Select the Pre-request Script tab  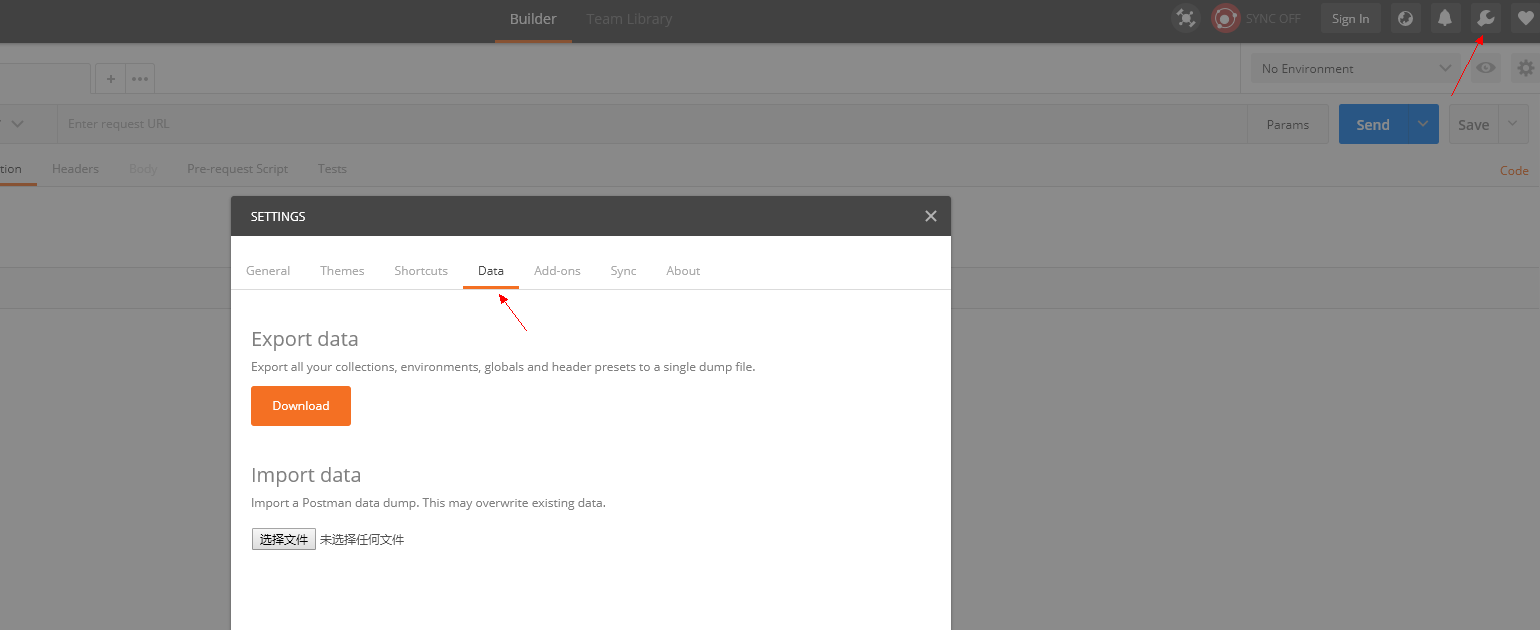[237, 169]
